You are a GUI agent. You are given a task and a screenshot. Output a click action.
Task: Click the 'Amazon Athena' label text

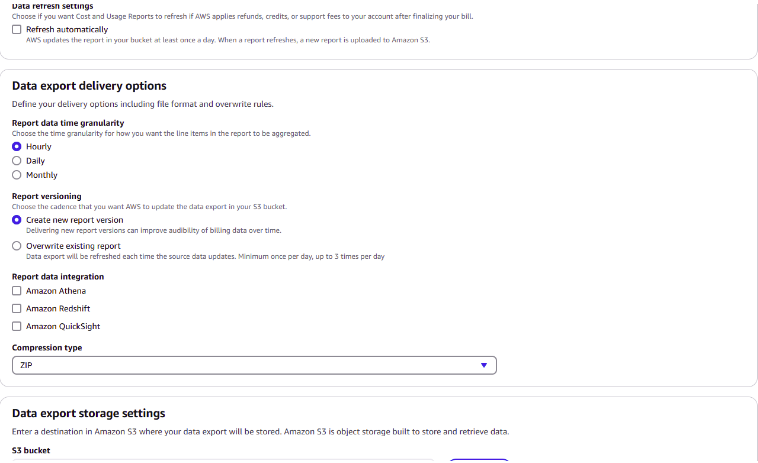(x=56, y=290)
